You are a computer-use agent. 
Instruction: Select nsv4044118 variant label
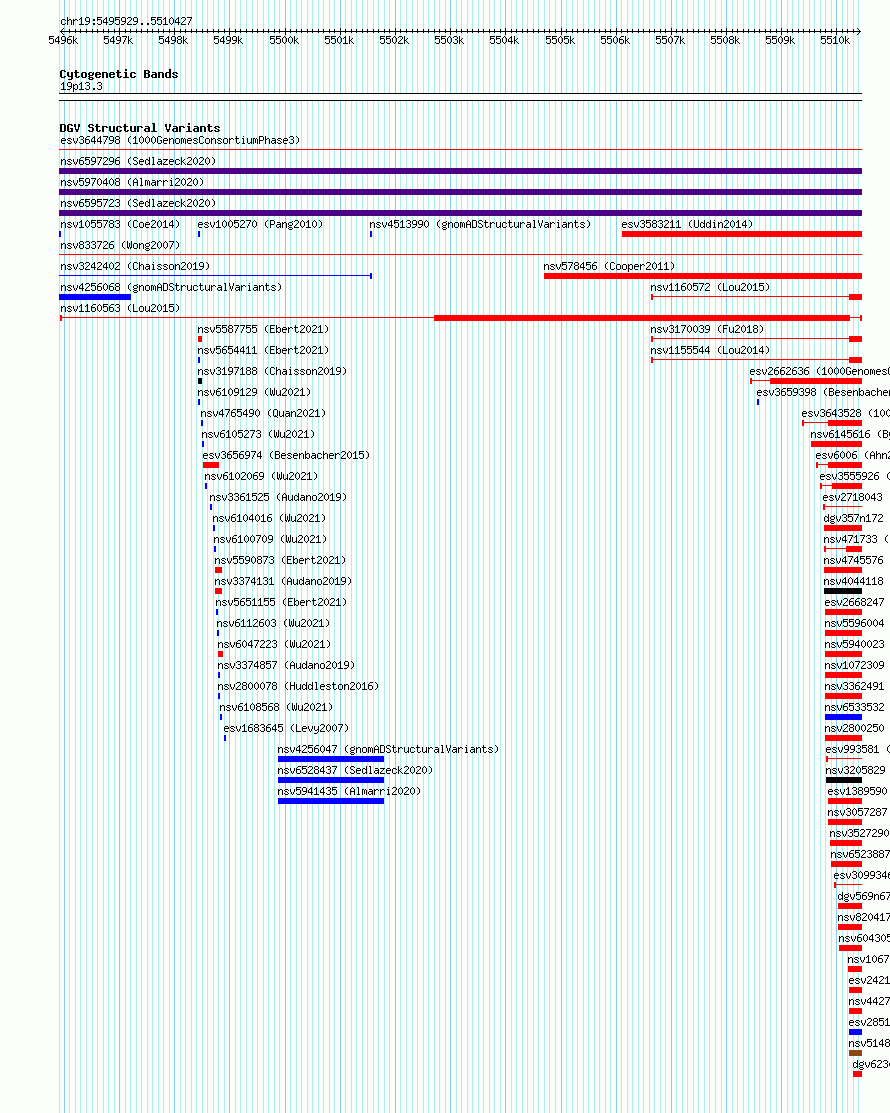coord(854,581)
